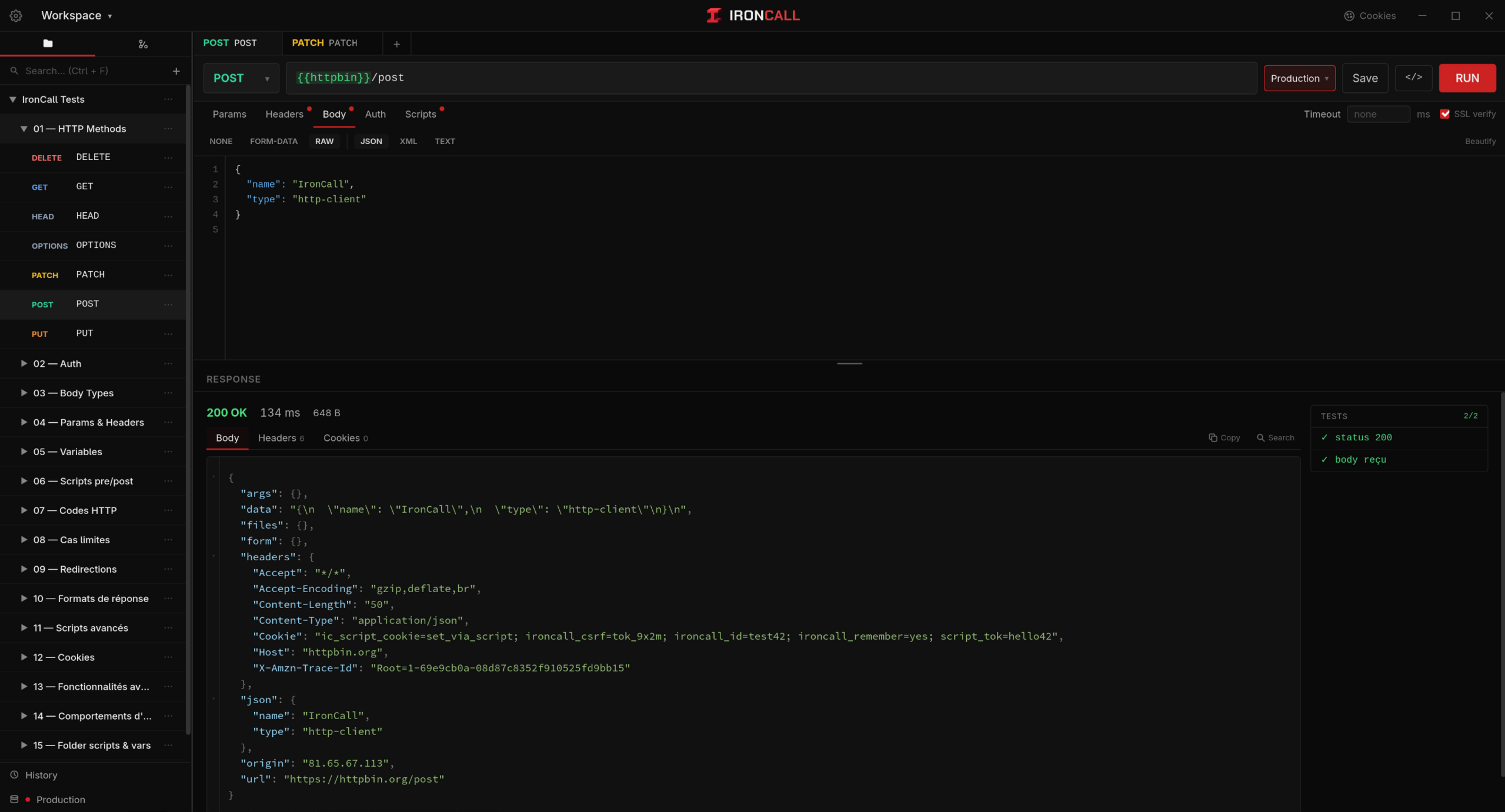Switch to the collections folder icon tab
The width and height of the screenshot is (1505, 812).
(x=48, y=44)
